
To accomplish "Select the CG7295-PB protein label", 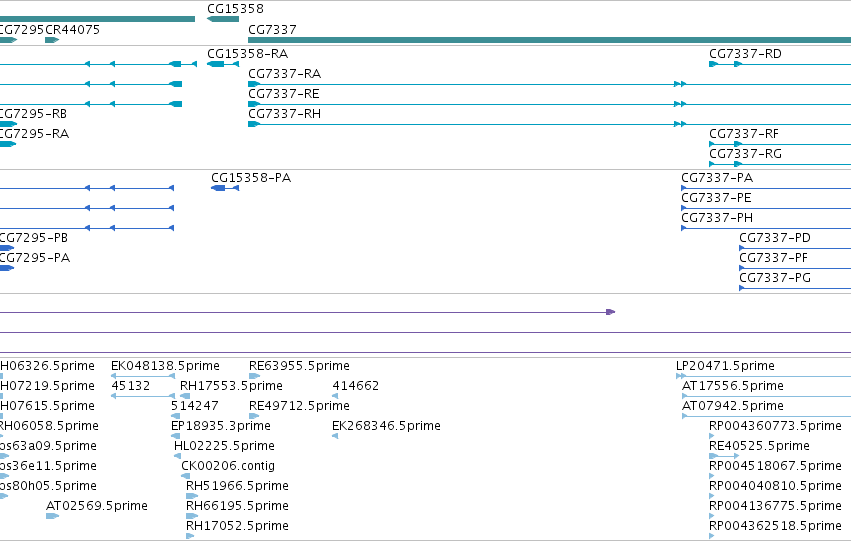I will point(34,238).
